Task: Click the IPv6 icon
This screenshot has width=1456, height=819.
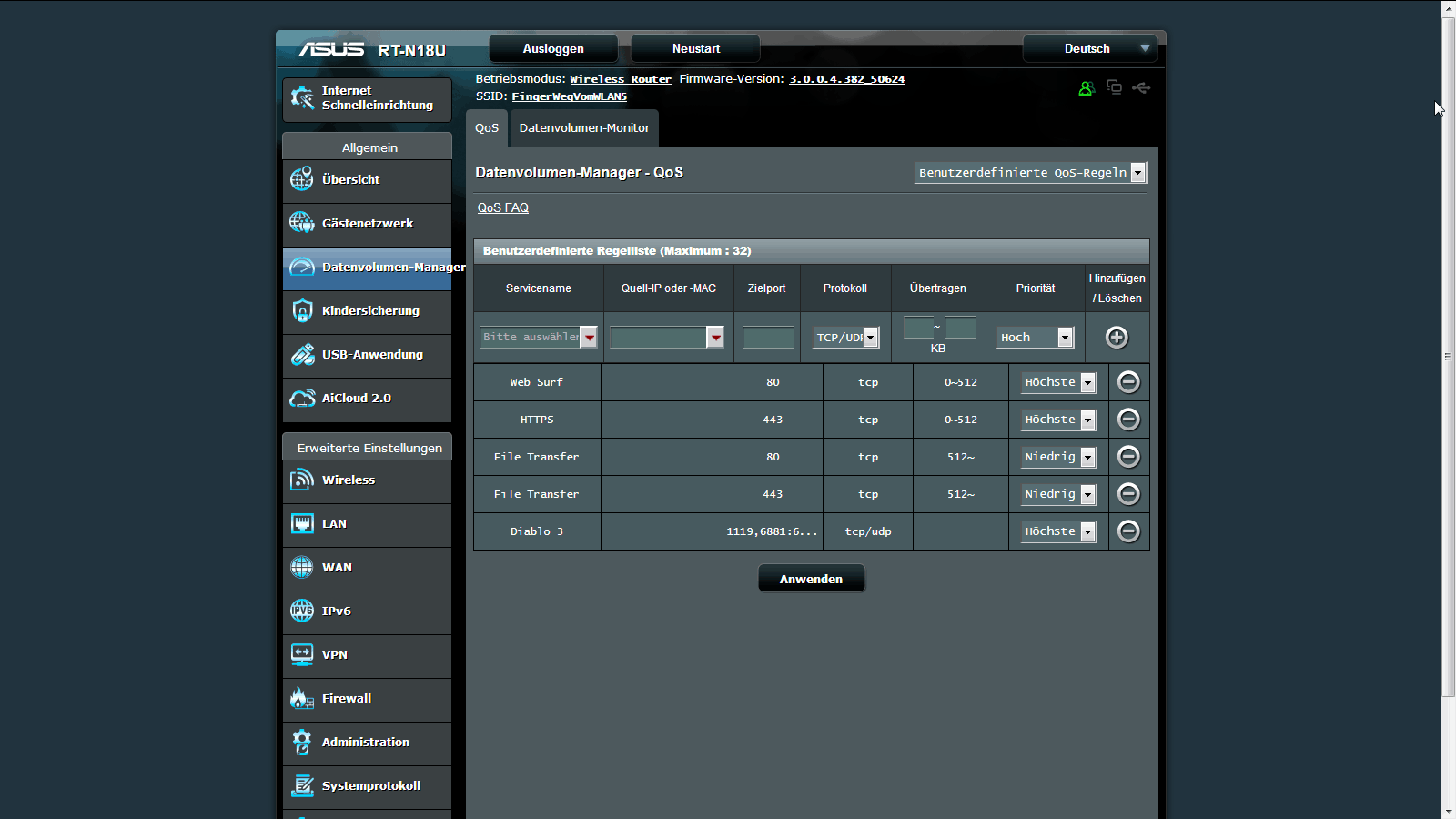Action: pyautogui.click(x=302, y=611)
